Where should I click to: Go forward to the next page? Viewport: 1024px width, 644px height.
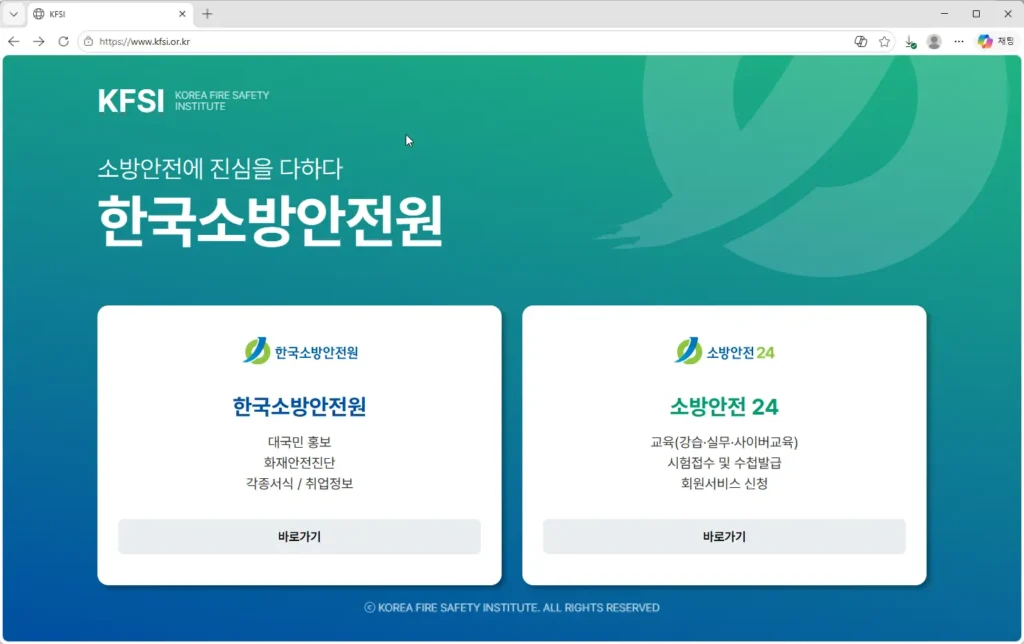coord(39,41)
